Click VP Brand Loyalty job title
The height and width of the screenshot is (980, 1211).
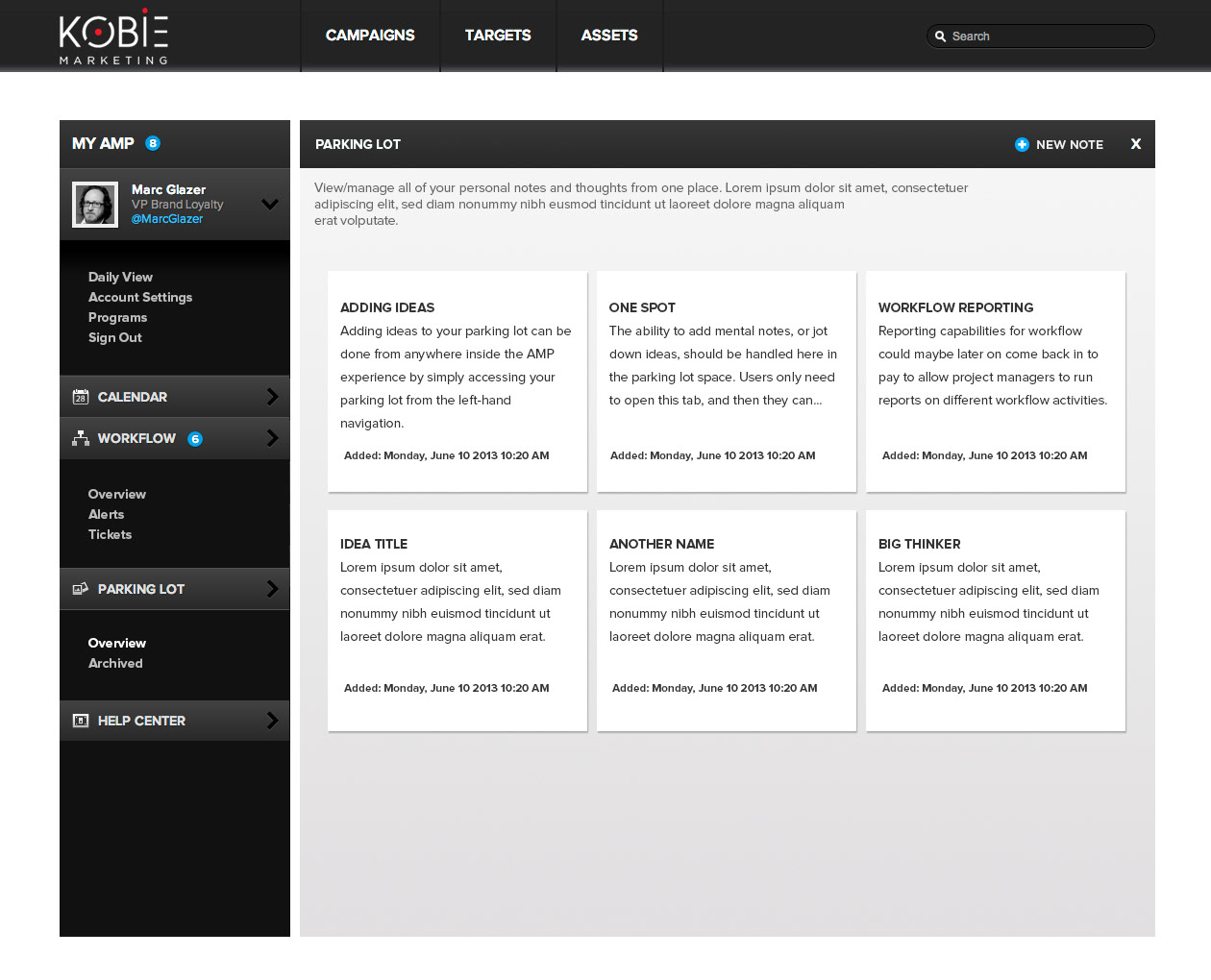[177, 205]
